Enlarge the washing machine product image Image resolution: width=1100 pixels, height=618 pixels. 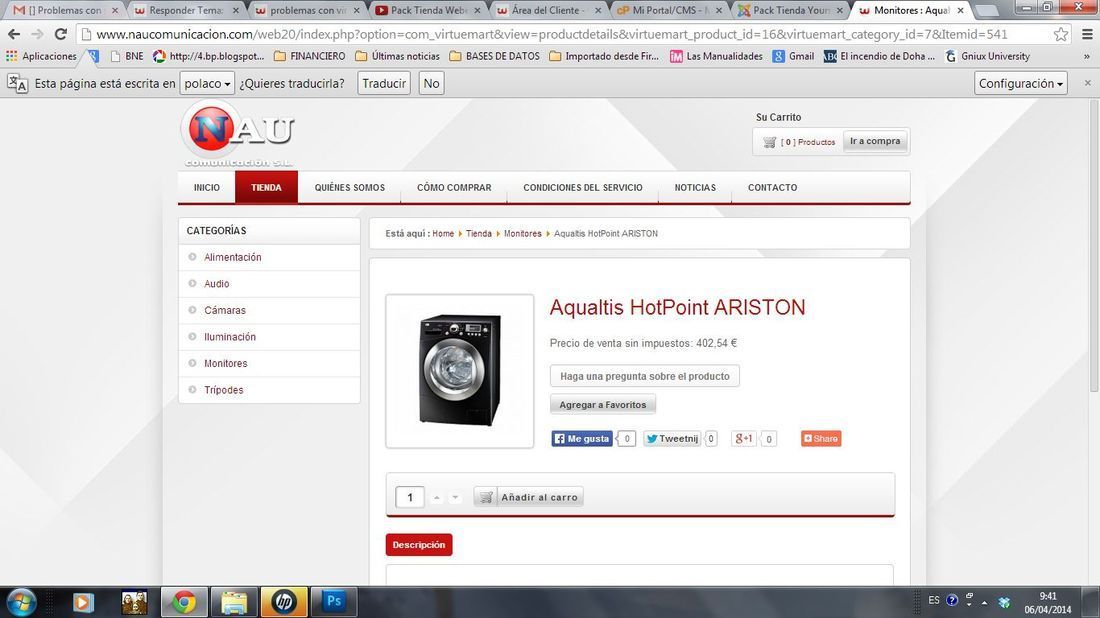point(460,370)
